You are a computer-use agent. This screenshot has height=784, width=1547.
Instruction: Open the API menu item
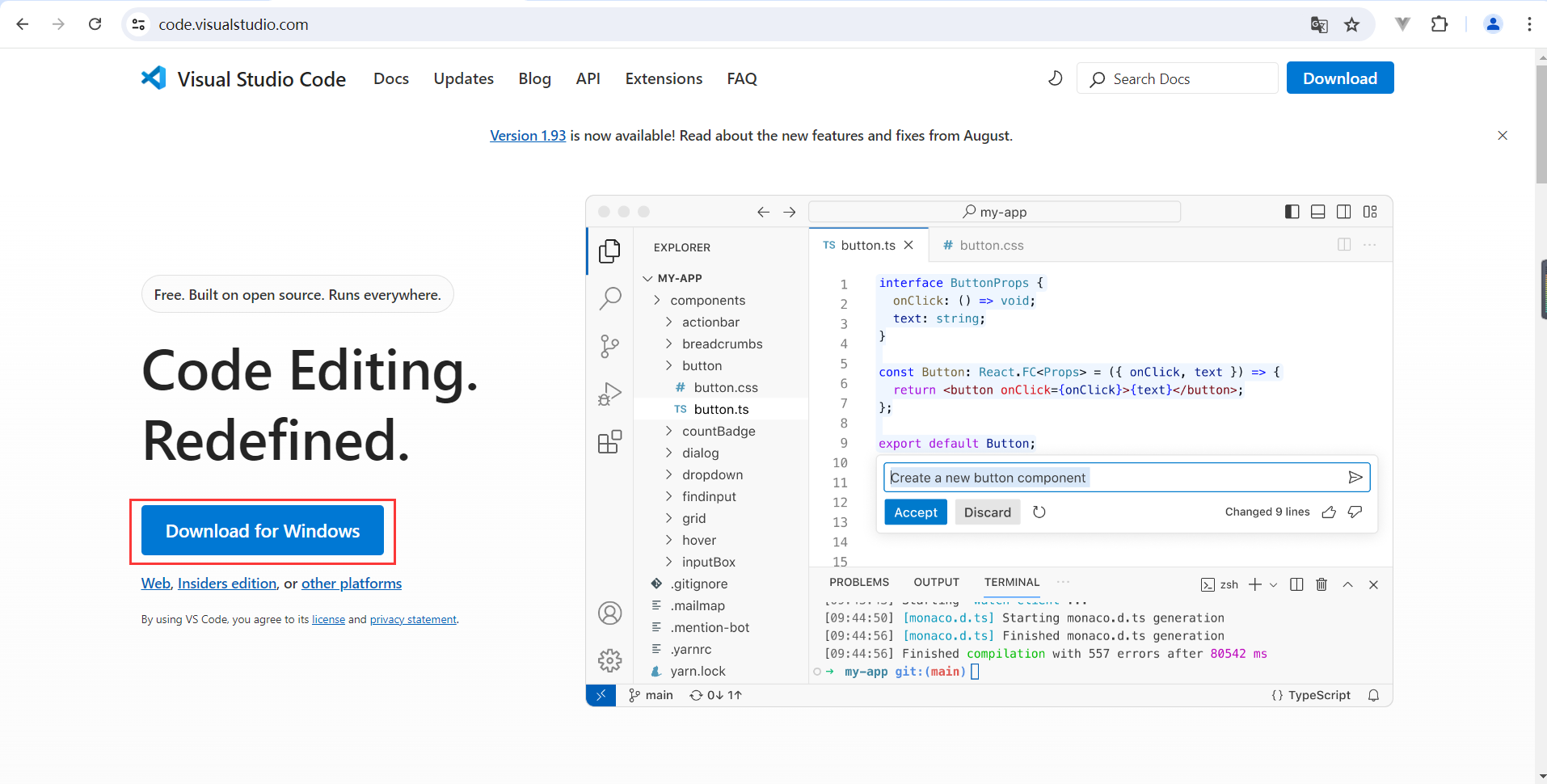(x=588, y=78)
